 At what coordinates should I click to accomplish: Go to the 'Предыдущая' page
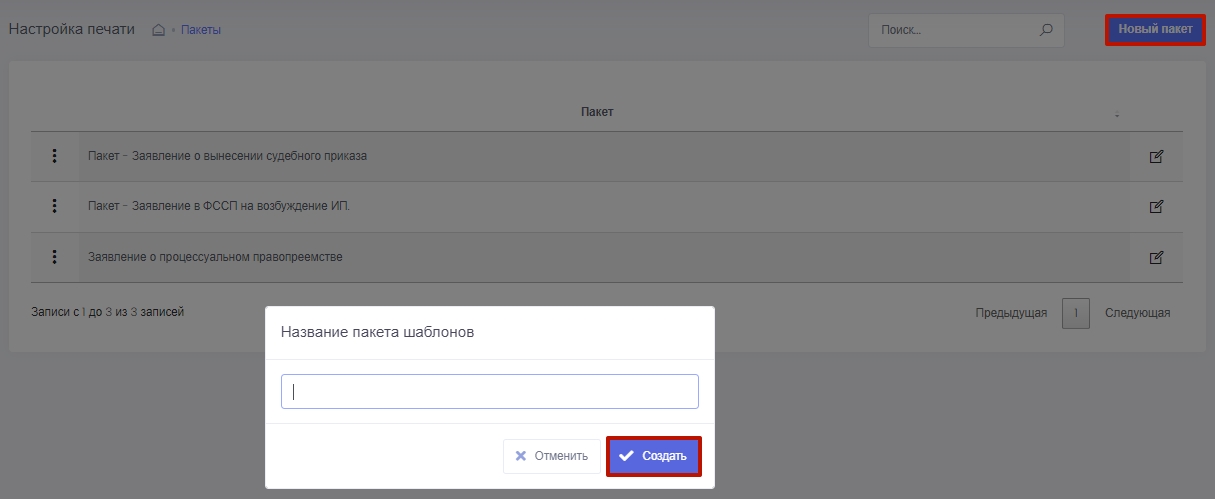click(x=1011, y=313)
